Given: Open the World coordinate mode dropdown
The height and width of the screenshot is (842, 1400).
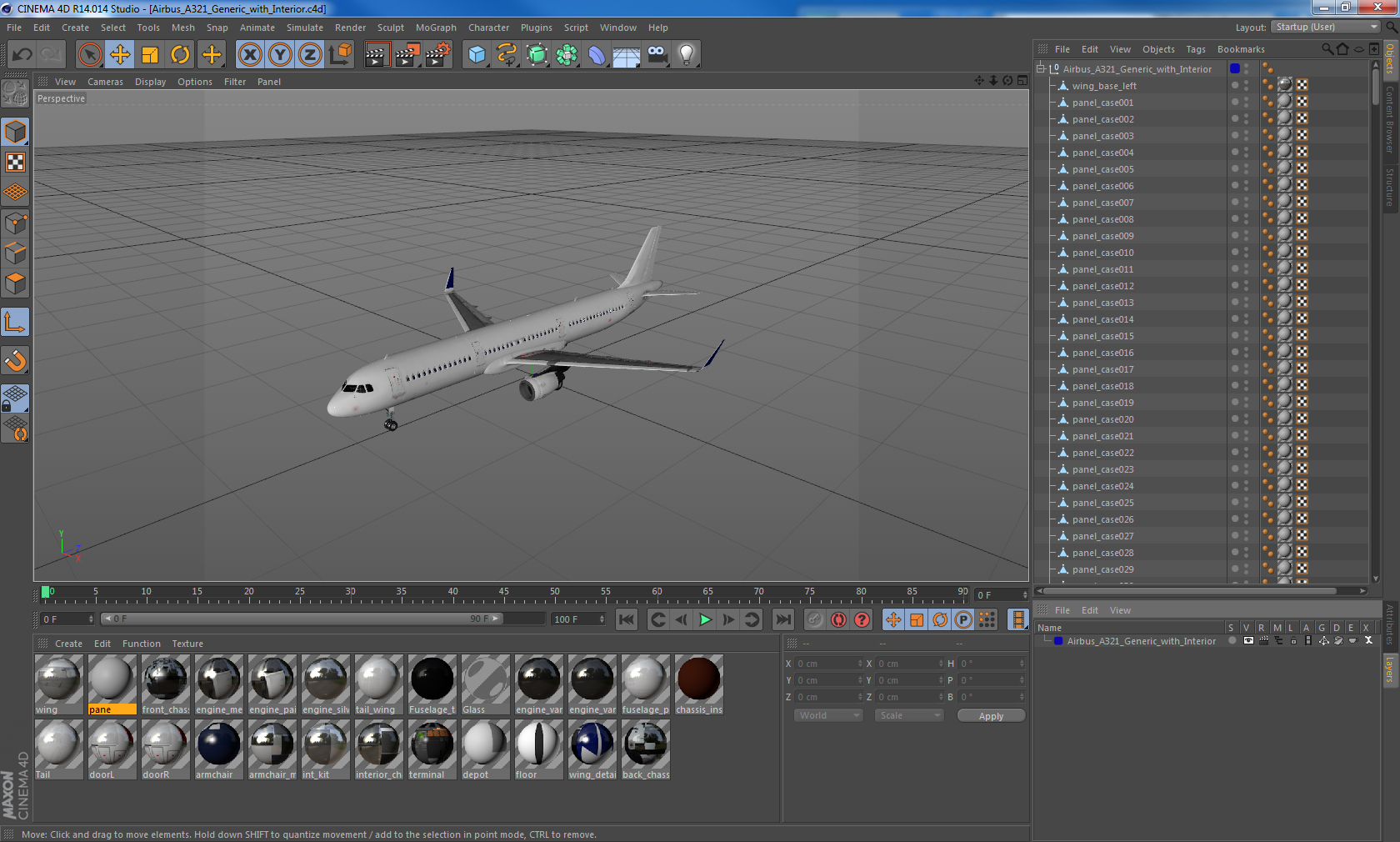Looking at the screenshot, I should coord(828,715).
